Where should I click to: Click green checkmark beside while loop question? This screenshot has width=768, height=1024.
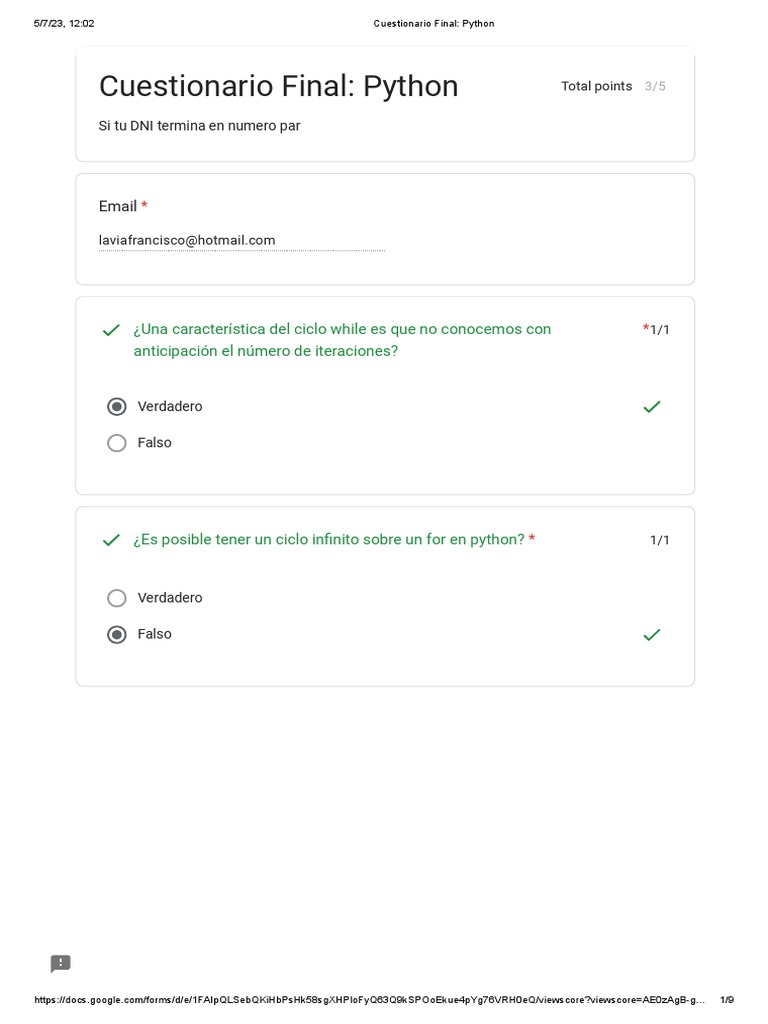tap(111, 330)
